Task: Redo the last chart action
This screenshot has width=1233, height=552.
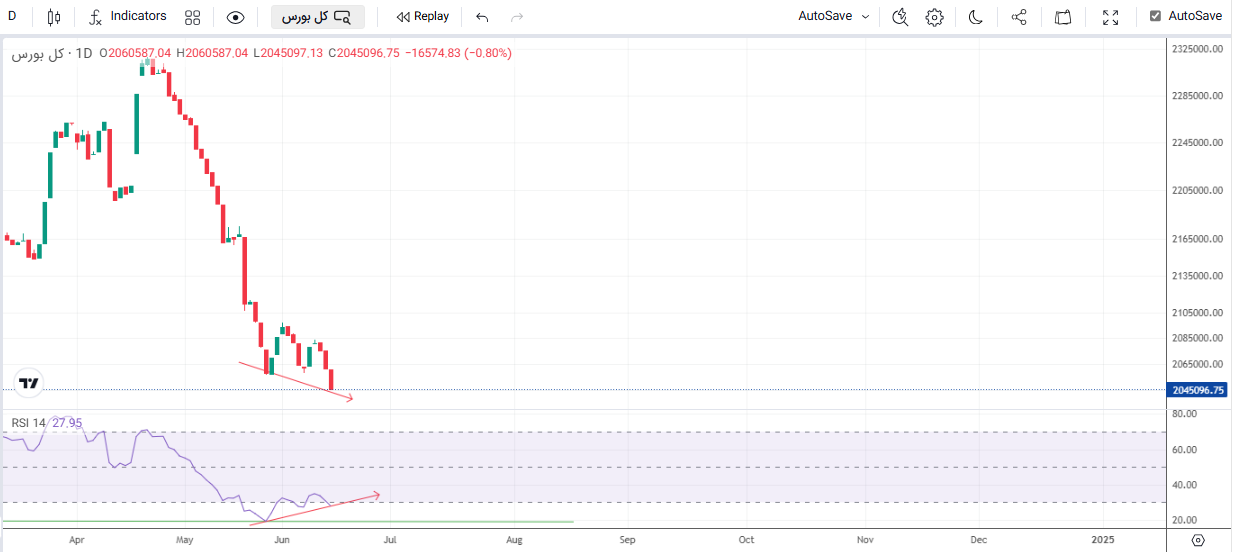Action: point(517,17)
